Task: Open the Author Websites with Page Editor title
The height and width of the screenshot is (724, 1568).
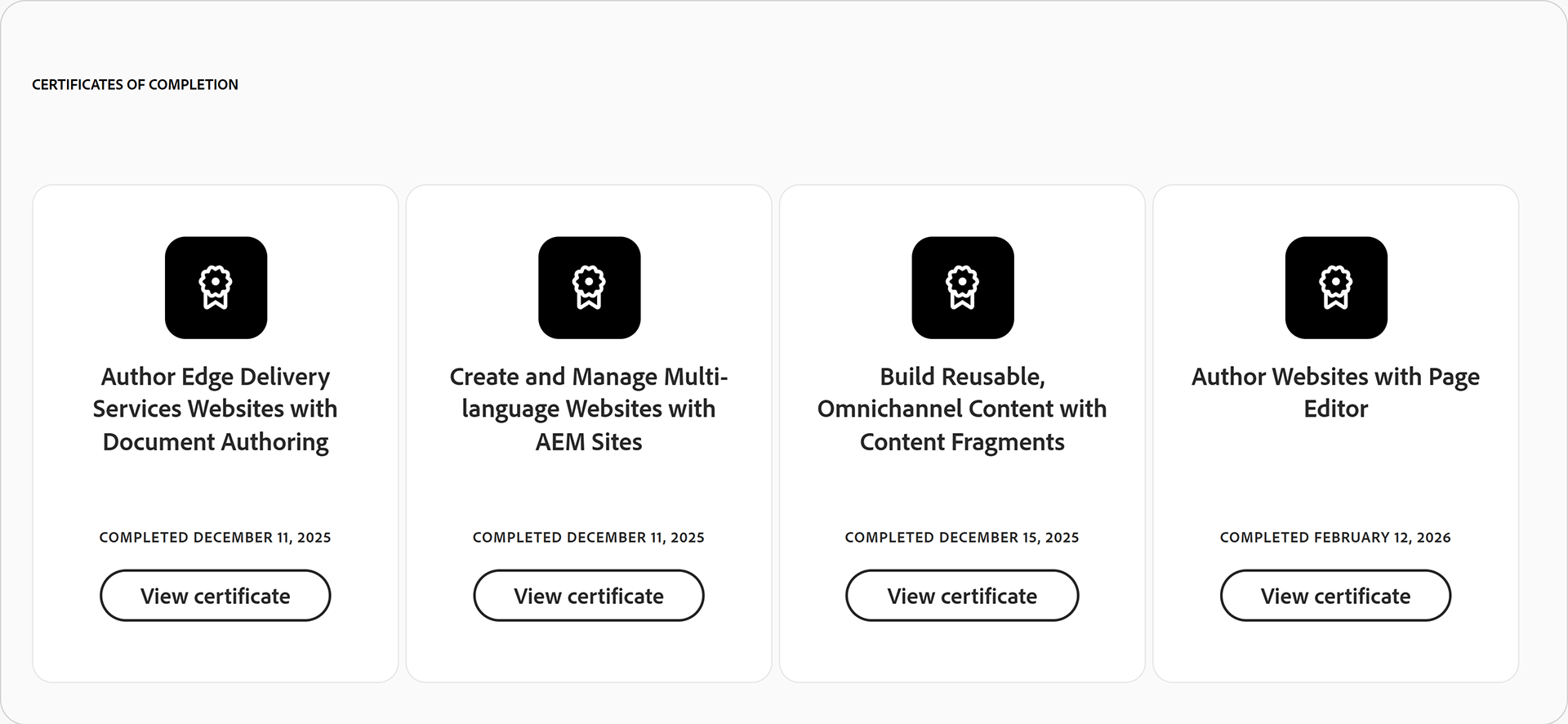Action: point(1335,392)
